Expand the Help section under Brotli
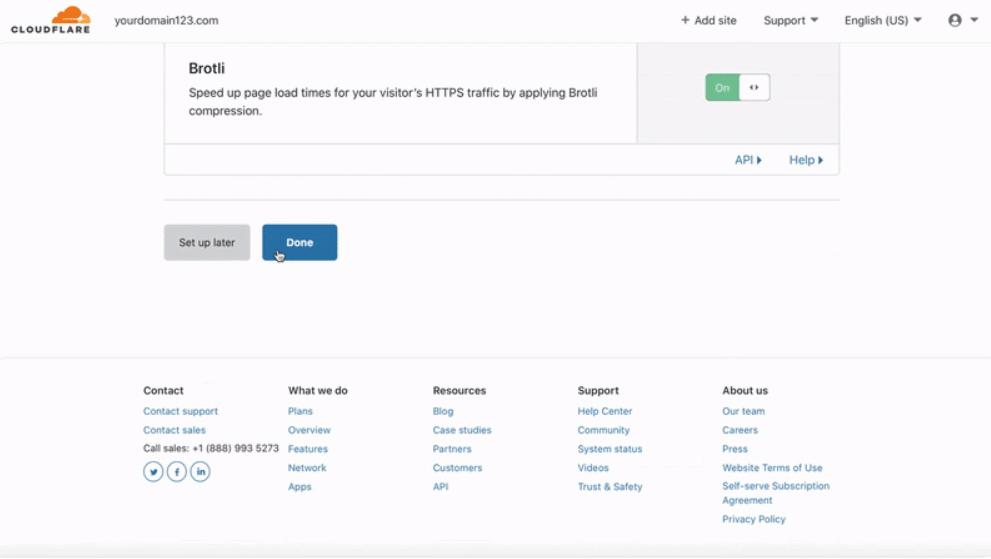The height and width of the screenshot is (559, 991). coord(805,160)
